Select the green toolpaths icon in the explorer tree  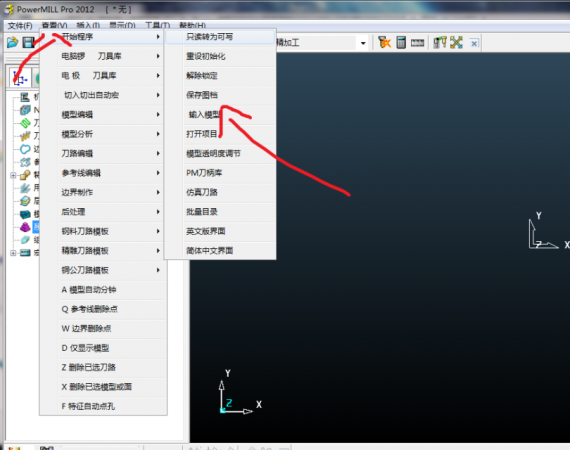tap(25, 123)
